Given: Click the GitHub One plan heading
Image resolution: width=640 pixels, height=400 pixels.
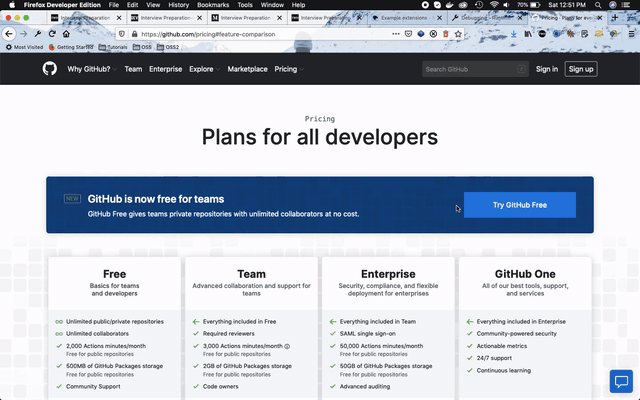Looking at the screenshot, I should 525,274.
